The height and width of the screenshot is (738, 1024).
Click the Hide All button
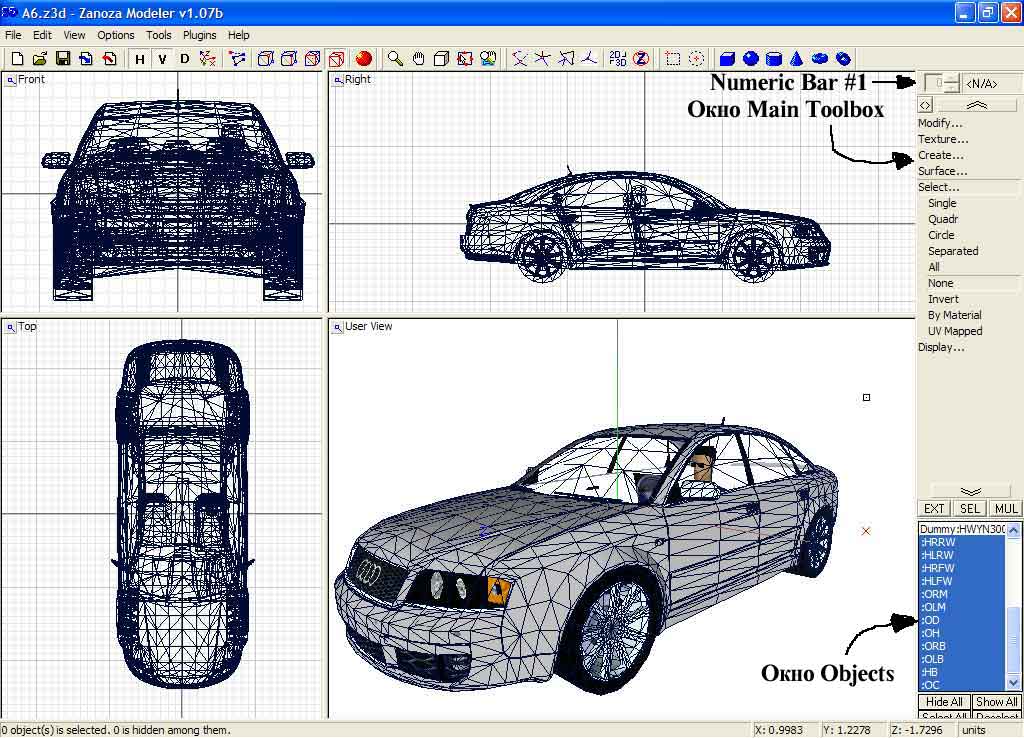tap(944, 702)
